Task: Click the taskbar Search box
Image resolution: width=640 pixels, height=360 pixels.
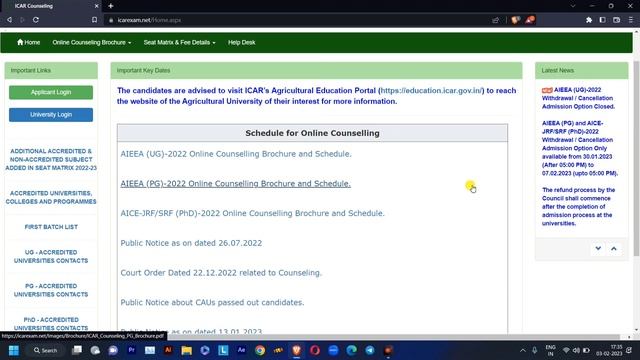Action: pyautogui.click(x=46, y=350)
